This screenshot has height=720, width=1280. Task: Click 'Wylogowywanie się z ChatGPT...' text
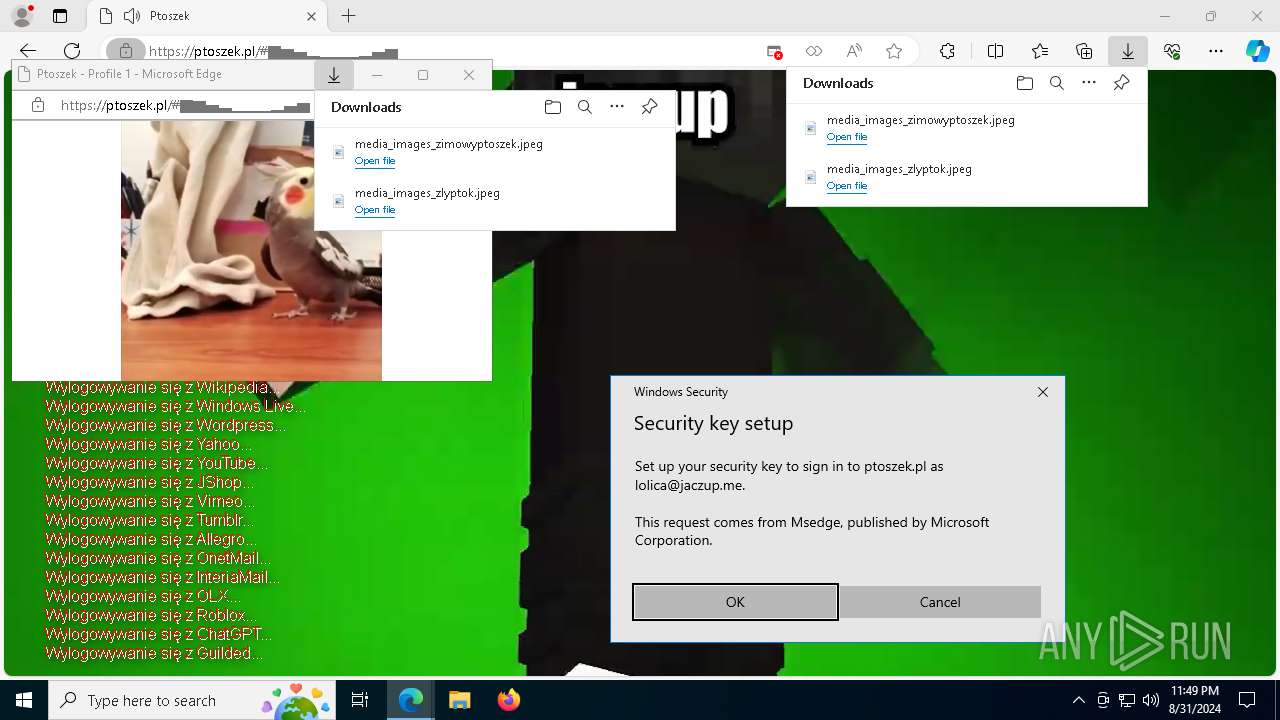point(159,635)
